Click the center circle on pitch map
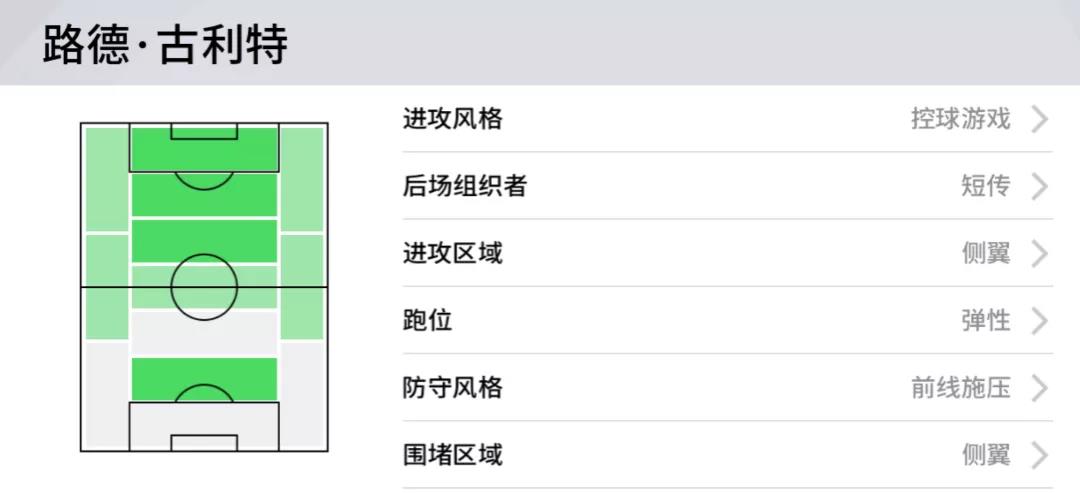The height and width of the screenshot is (493, 1080). pyautogui.click(x=204, y=287)
